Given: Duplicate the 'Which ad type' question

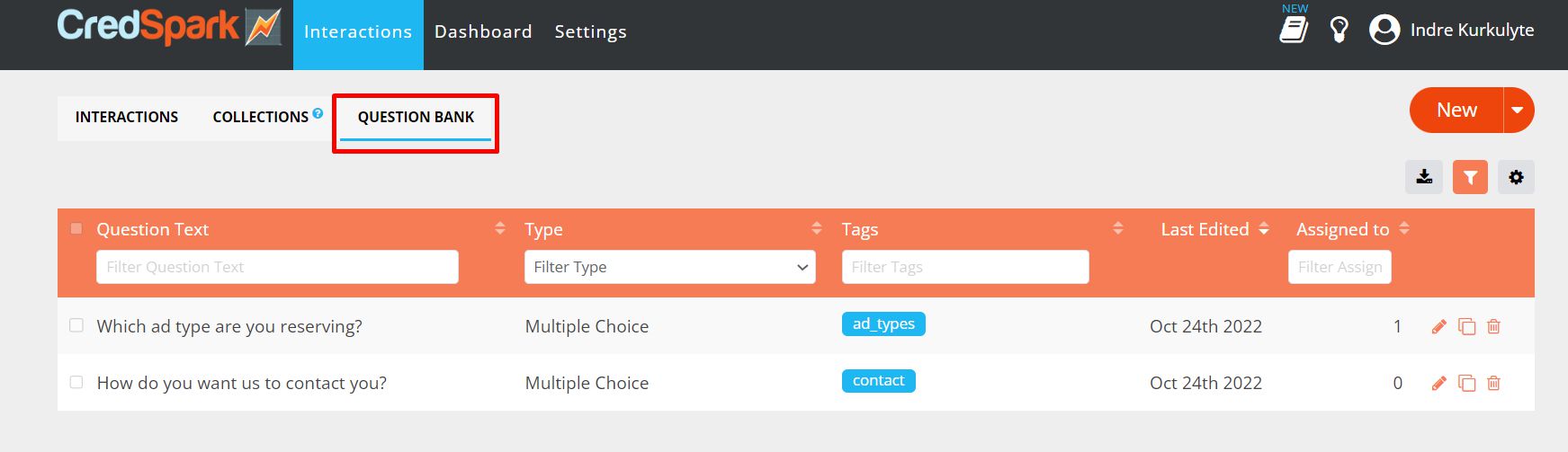Looking at the screenshot, I should point(1466,326).
